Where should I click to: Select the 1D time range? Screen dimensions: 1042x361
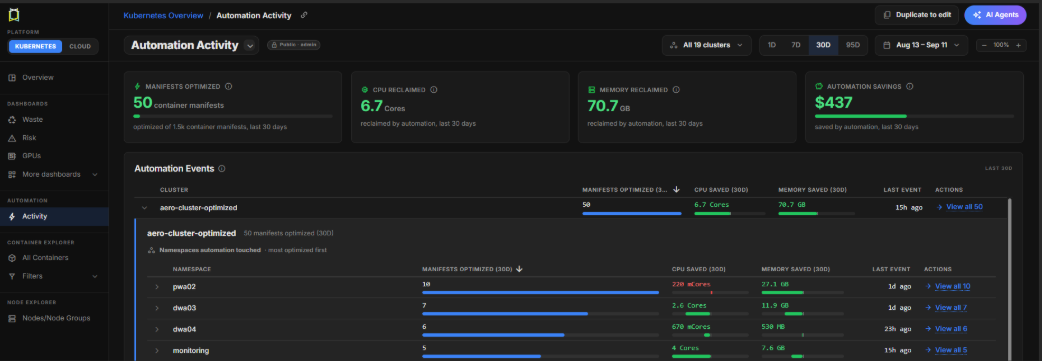pyautogui.click(x=772, y=45)
